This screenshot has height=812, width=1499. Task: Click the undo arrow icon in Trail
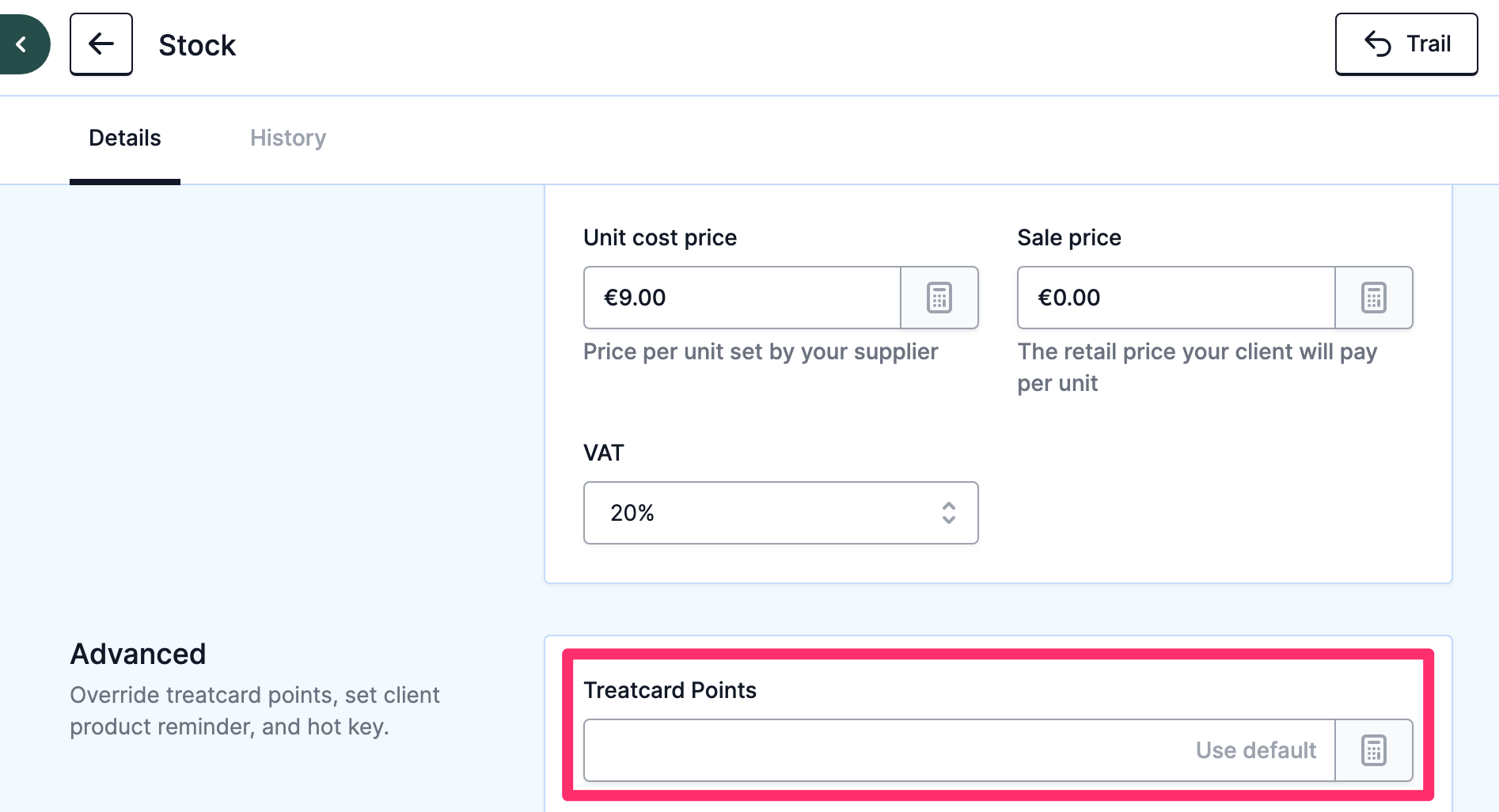click(1378, 44)
